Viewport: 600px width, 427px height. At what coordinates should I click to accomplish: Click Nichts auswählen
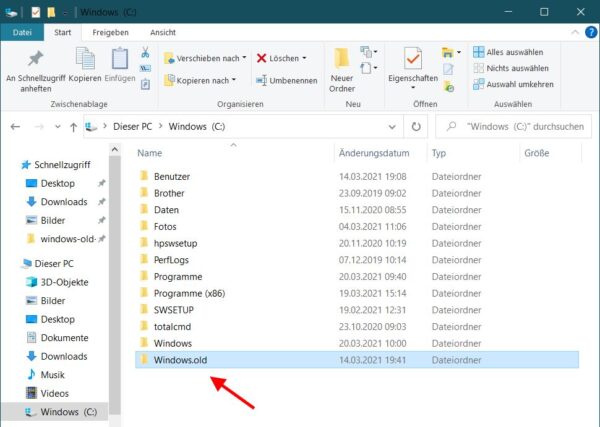click(511, 68)
